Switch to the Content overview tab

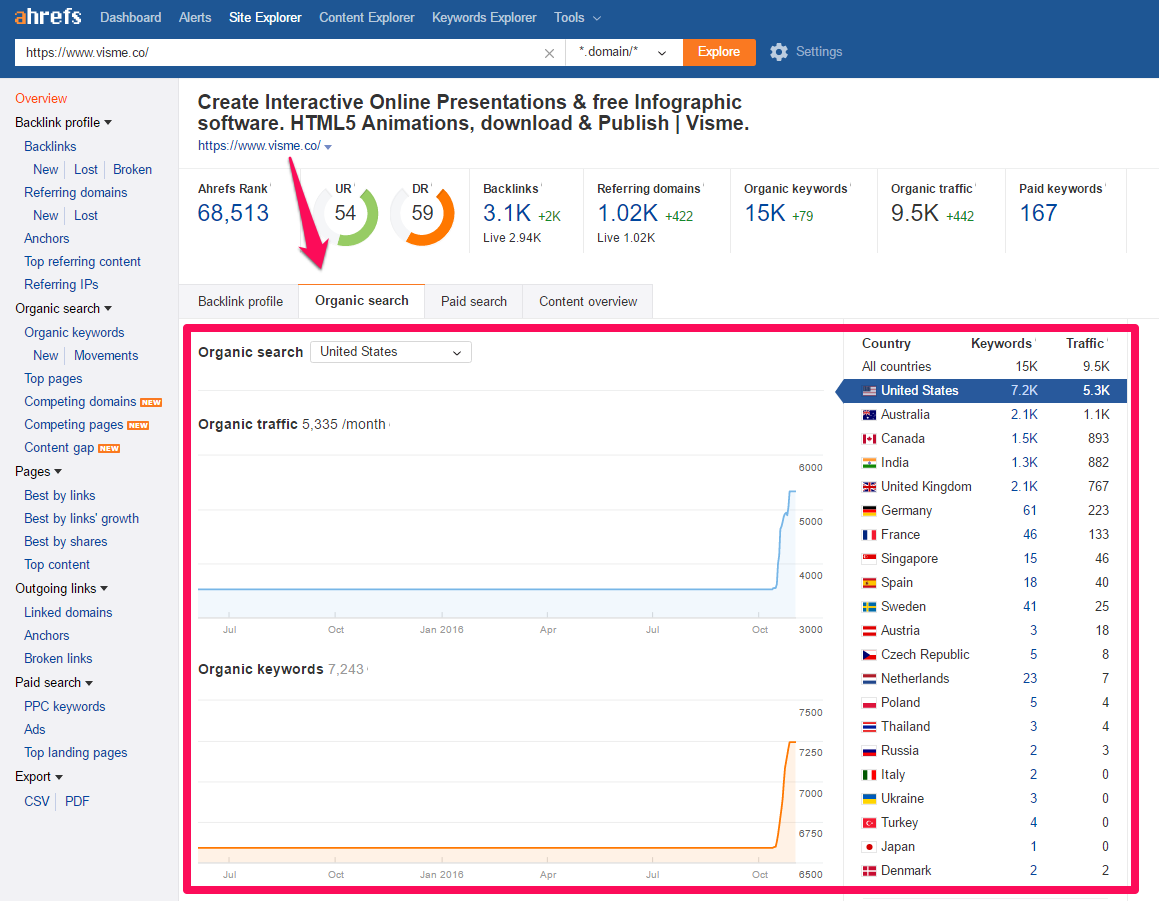coord(588,302)
